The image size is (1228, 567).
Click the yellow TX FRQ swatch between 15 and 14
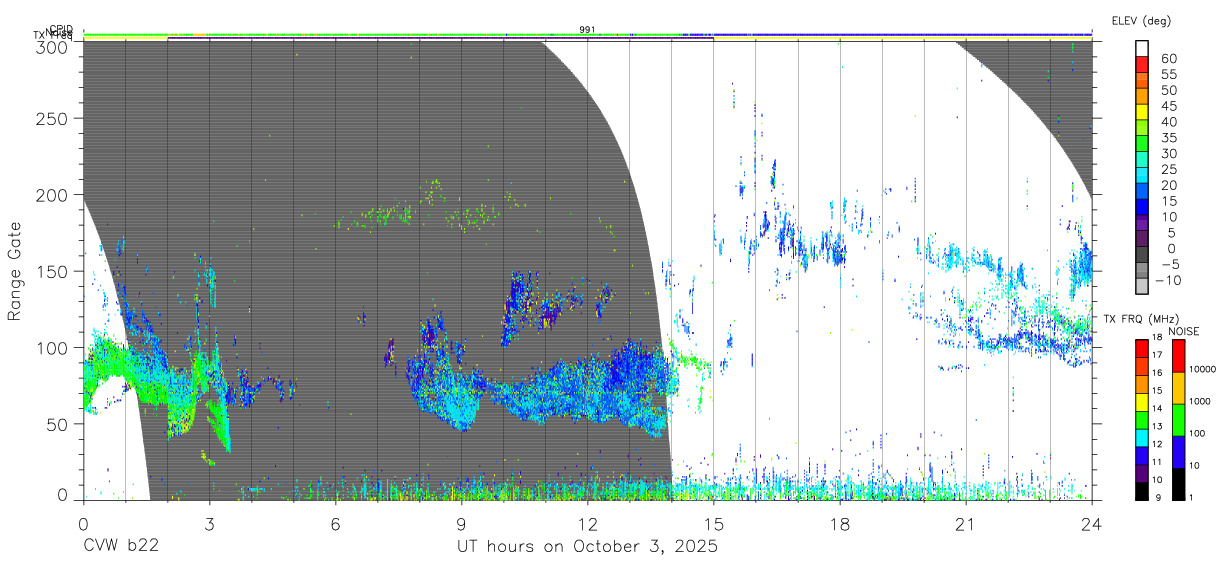coord(1142,402)
